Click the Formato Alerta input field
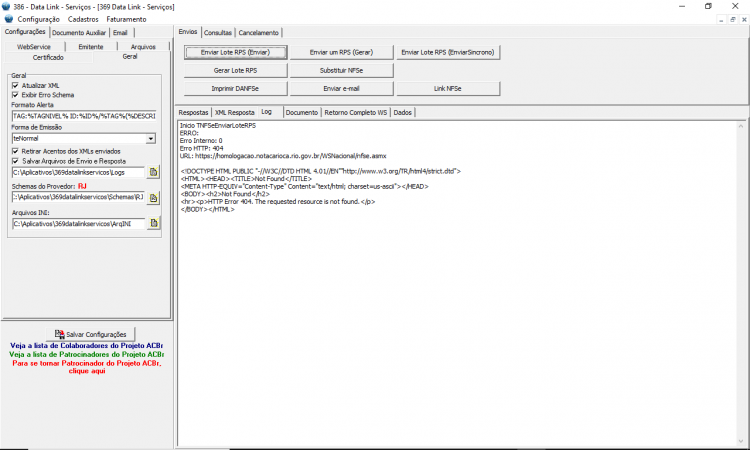This screenshot has height=450, width=750. tap(84, 116)
